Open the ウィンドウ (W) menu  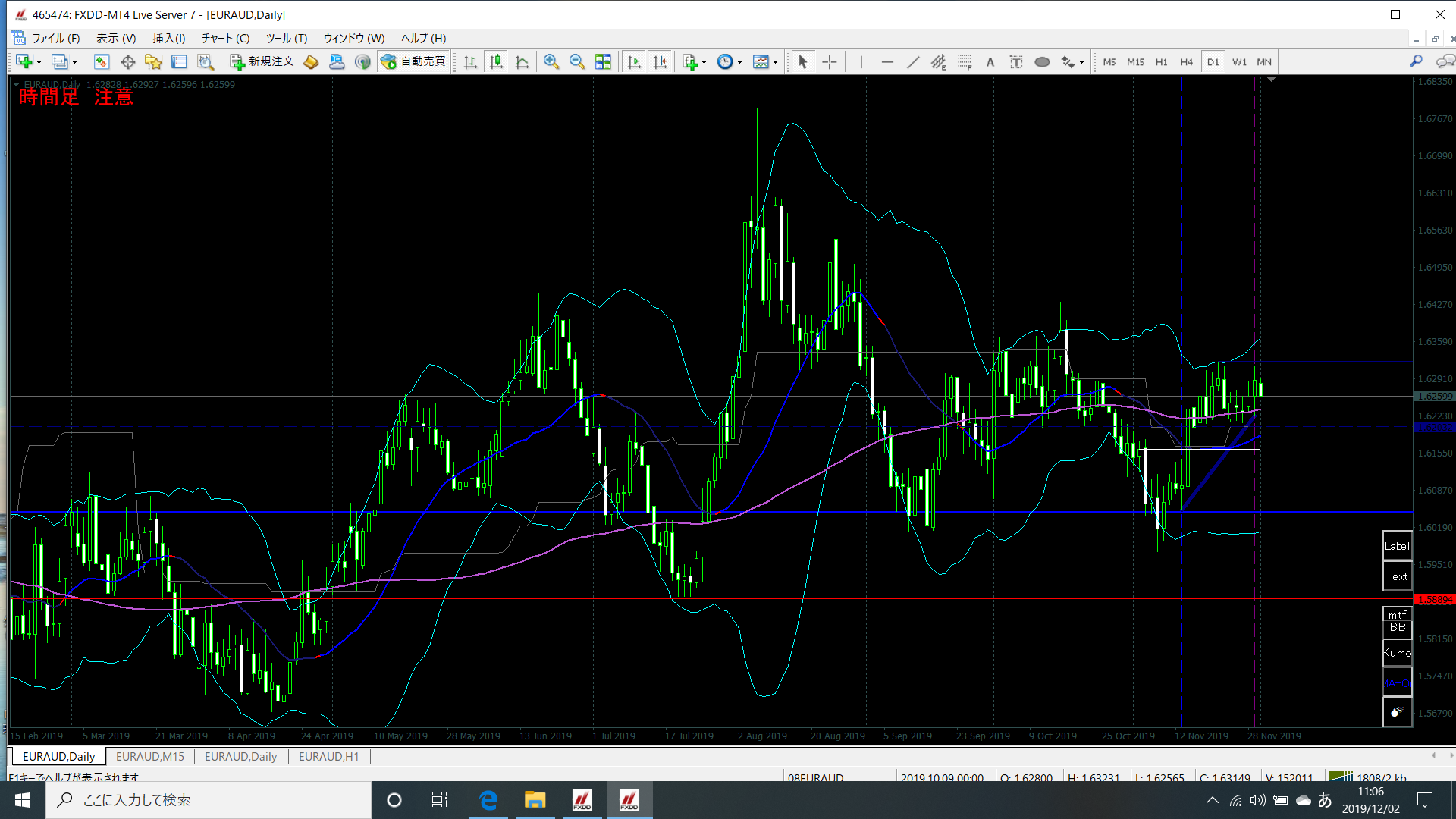pos(354,39)
